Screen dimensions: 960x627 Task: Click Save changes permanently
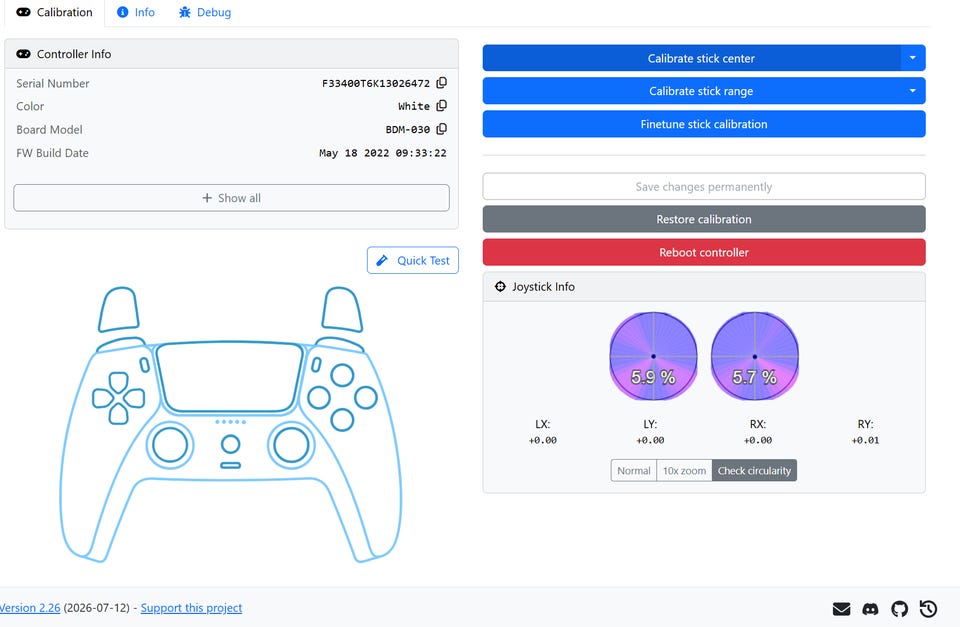[704, 187]
